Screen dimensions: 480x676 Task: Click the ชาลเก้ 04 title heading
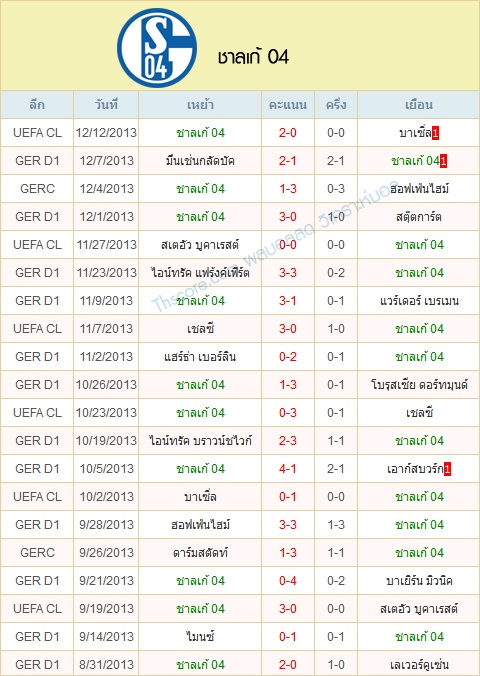253,57
